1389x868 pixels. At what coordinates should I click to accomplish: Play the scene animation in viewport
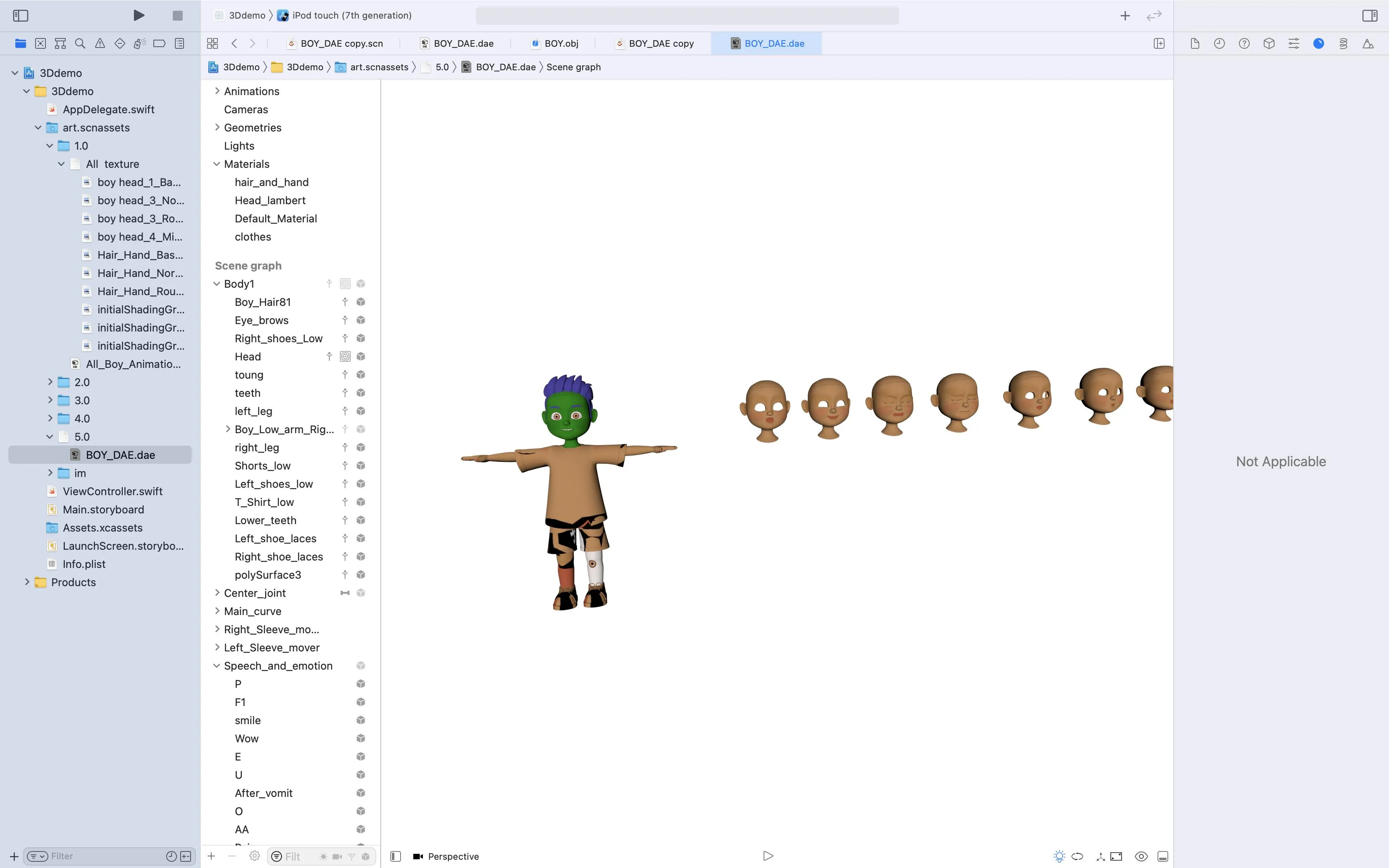coord(768,856)
